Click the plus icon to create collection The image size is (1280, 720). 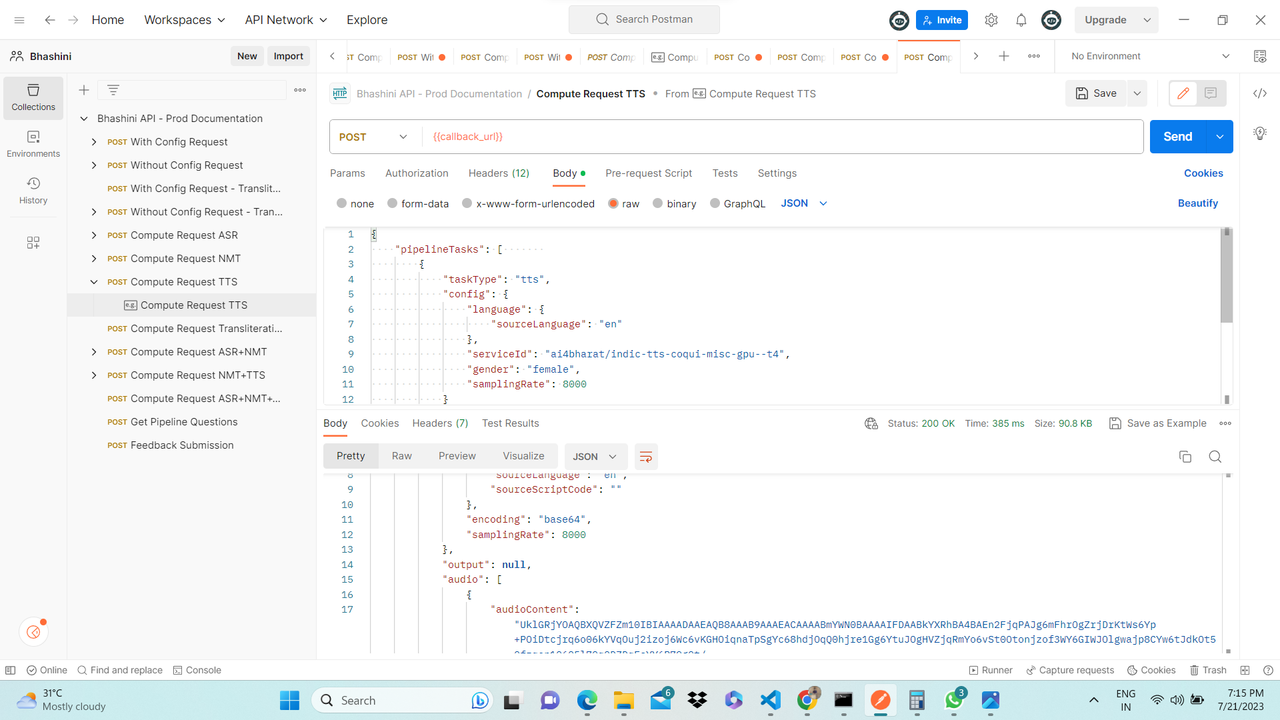84,90
